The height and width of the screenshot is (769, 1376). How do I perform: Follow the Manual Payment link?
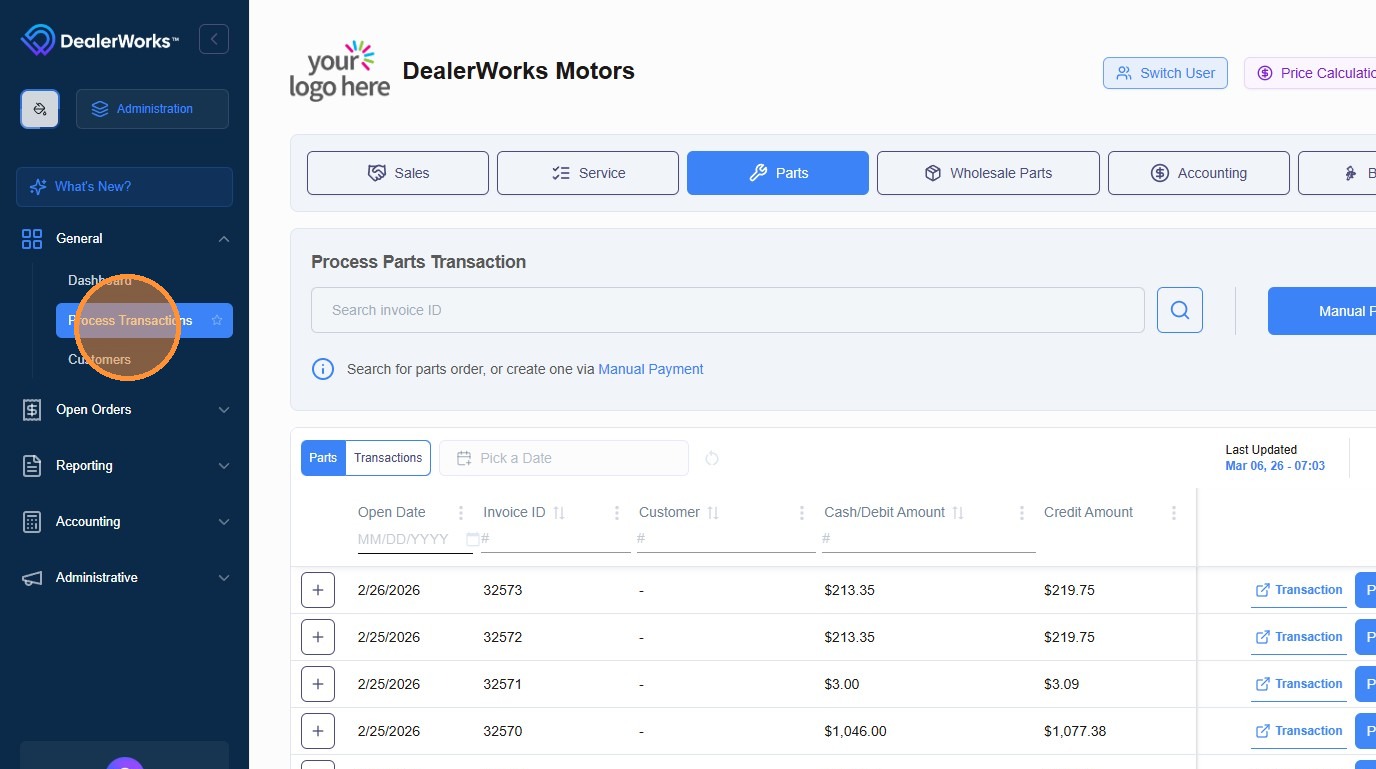pyautogui.click(x=651, y=369)
